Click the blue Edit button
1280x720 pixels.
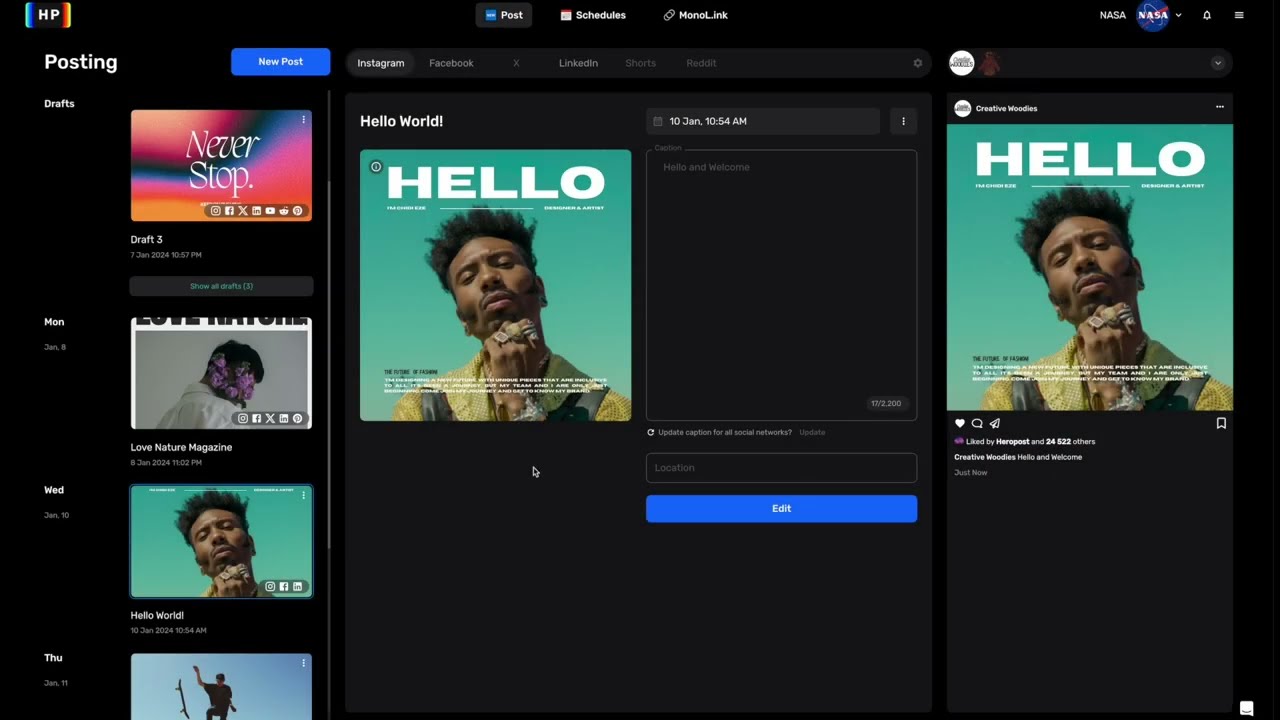[781, 509]
